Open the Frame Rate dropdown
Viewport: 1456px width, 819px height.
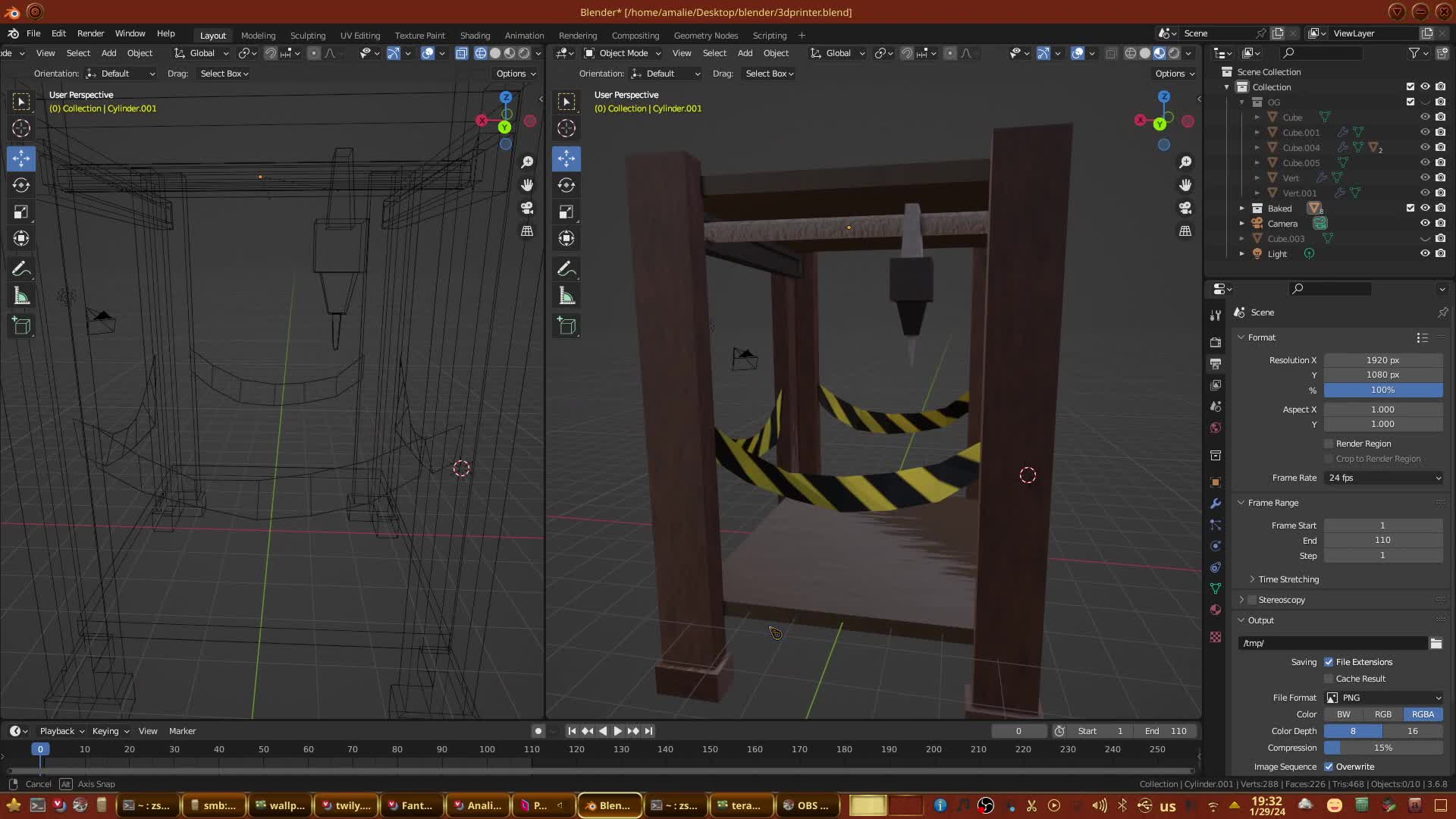pyautogui.click(x=1383, y=478)
